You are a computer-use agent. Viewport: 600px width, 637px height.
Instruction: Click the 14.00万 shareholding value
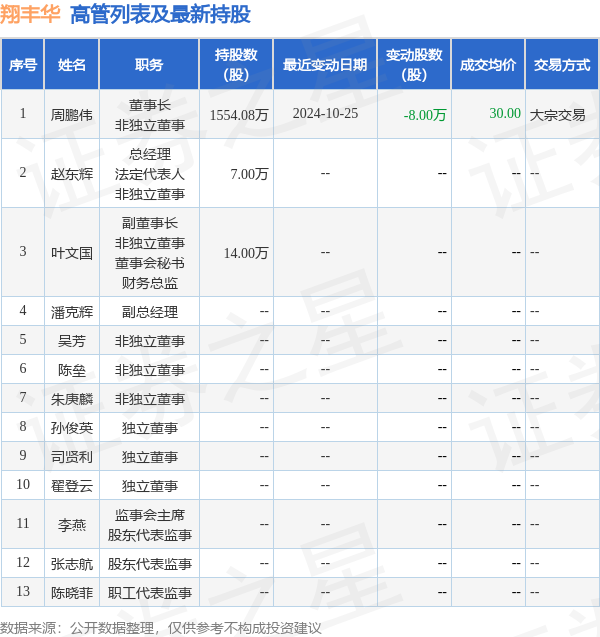click(x=246, y=253)
